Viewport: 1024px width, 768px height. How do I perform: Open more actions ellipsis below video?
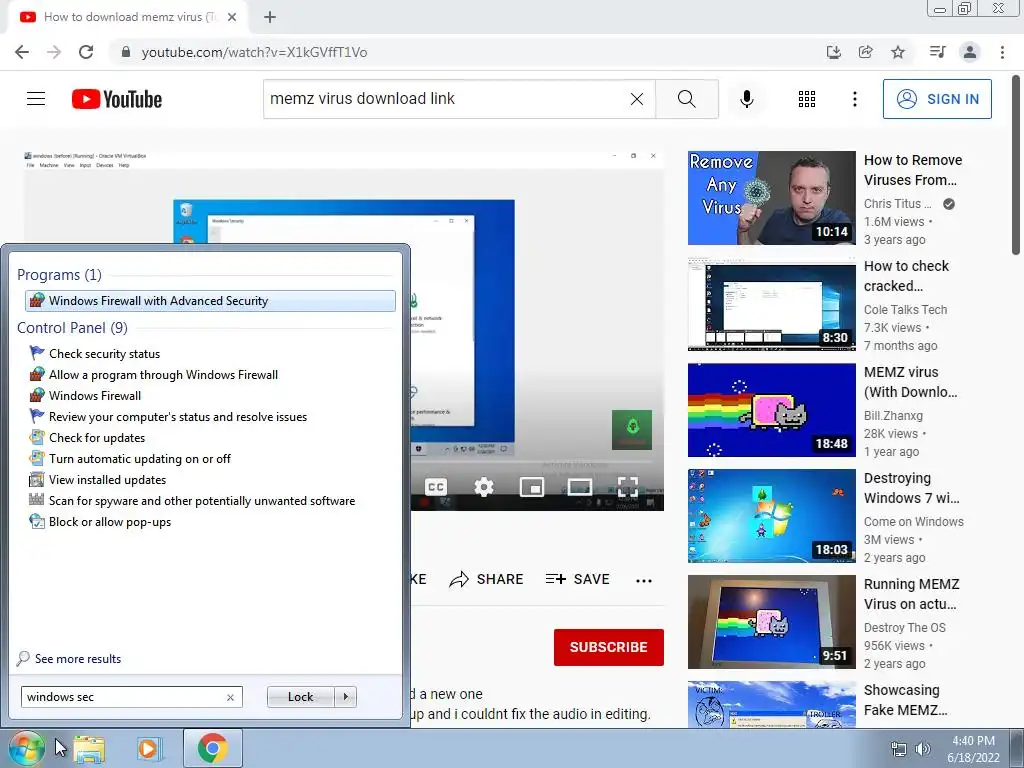coord(644,580)
